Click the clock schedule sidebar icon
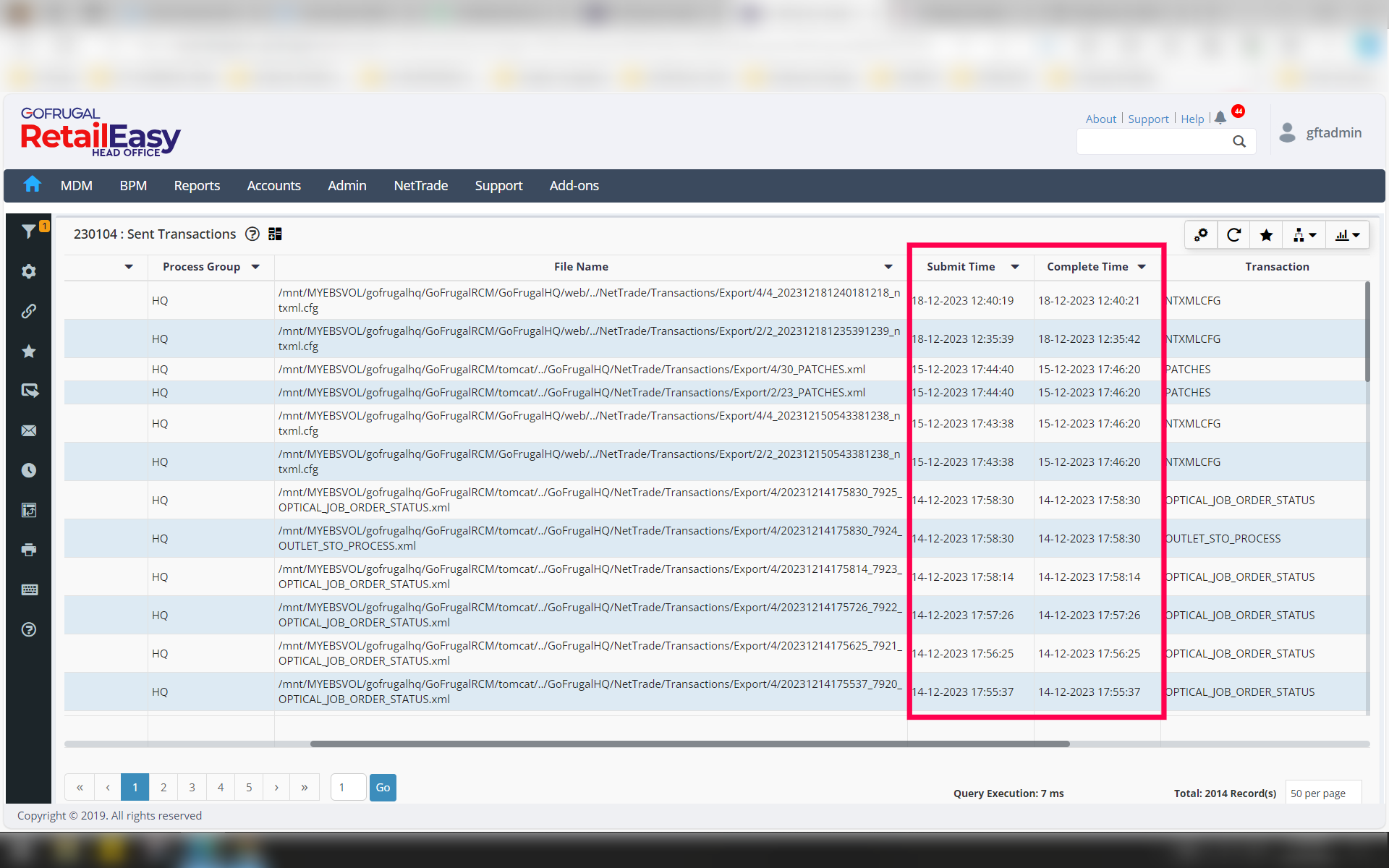The image size is (1389, 868). coord(28,470)
